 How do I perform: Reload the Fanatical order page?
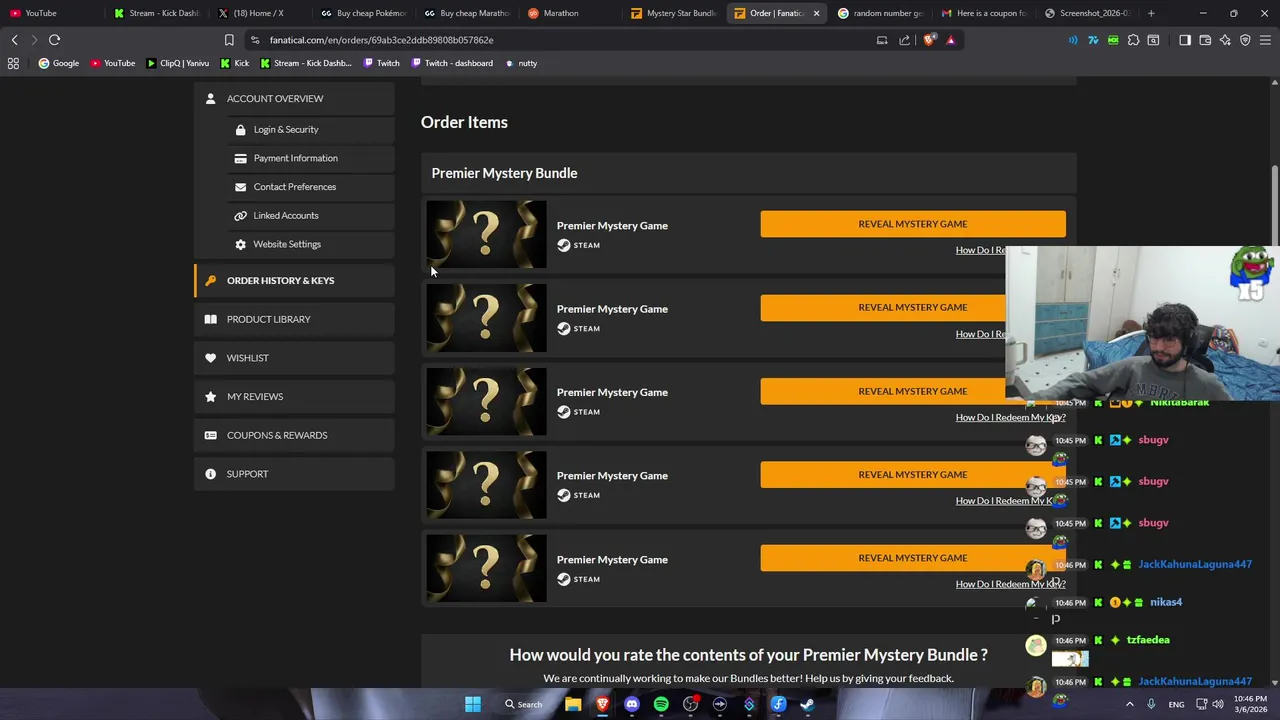[54, 40]
